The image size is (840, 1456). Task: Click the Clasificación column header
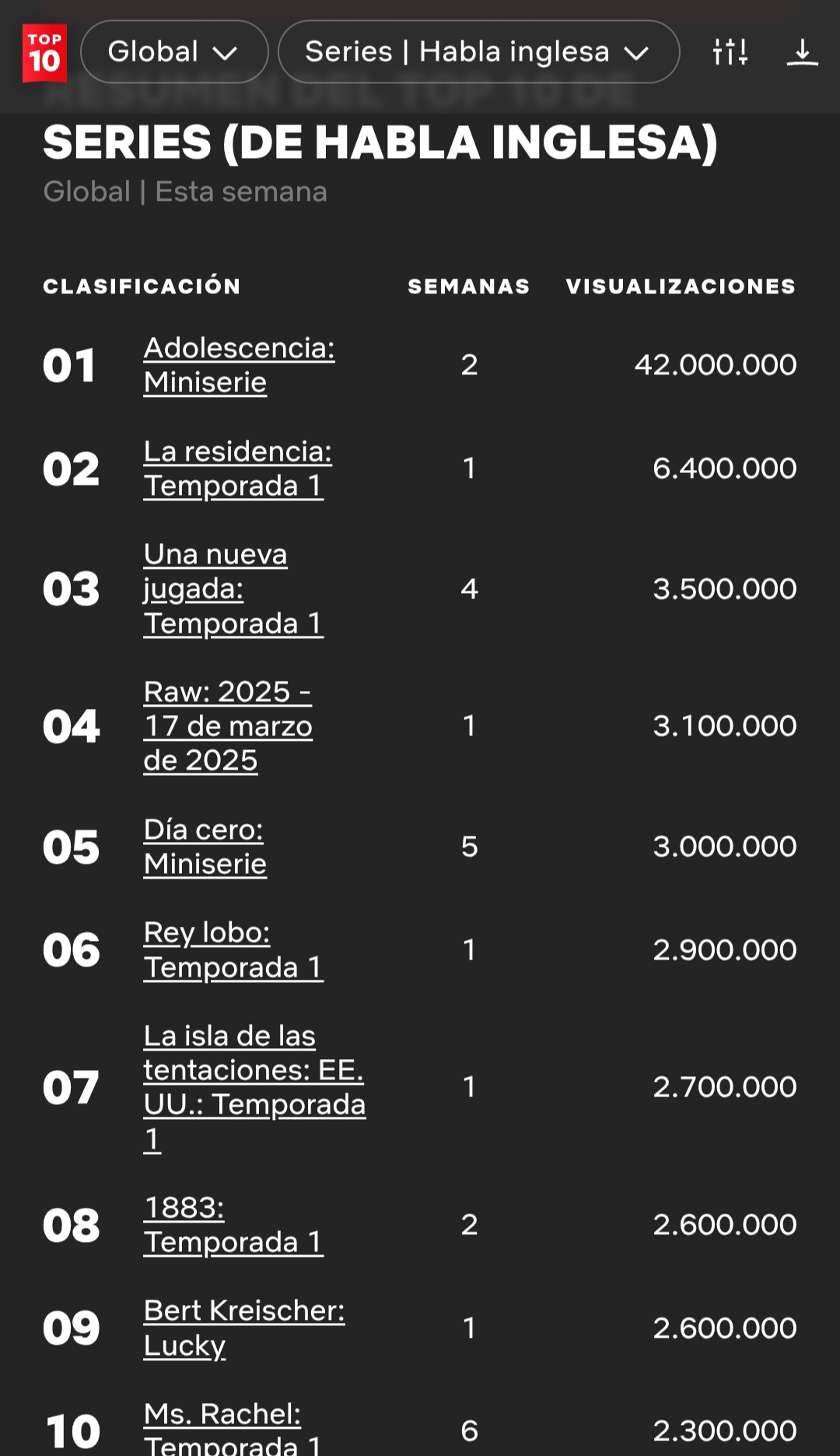pos(142,286)
